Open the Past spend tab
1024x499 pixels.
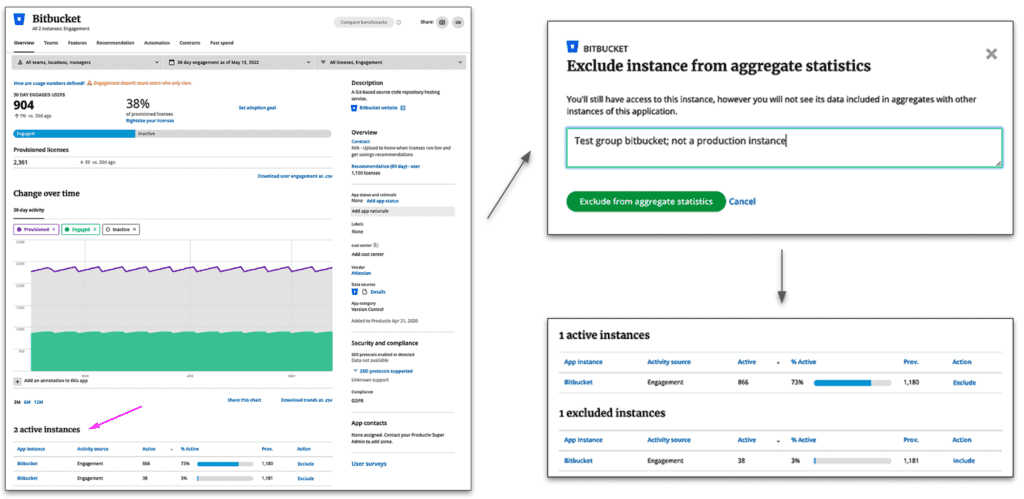pyautogui.click(x=222, y=42)
